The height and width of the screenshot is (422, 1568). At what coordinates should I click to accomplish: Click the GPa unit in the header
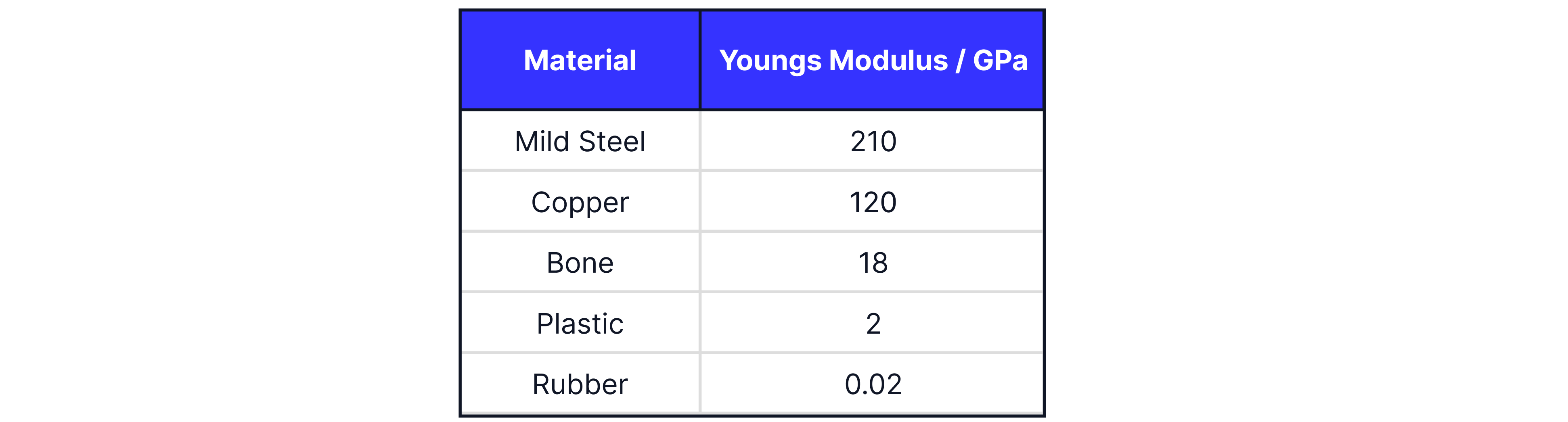1000,61
